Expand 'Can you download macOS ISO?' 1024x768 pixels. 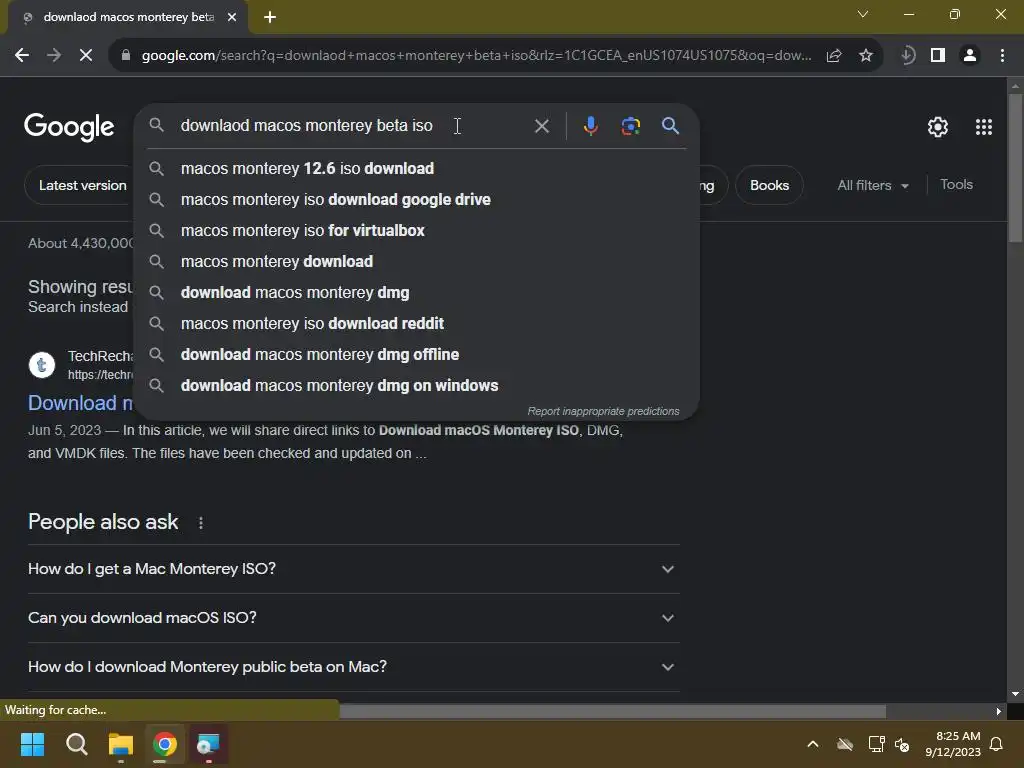[x=353, y=618]
